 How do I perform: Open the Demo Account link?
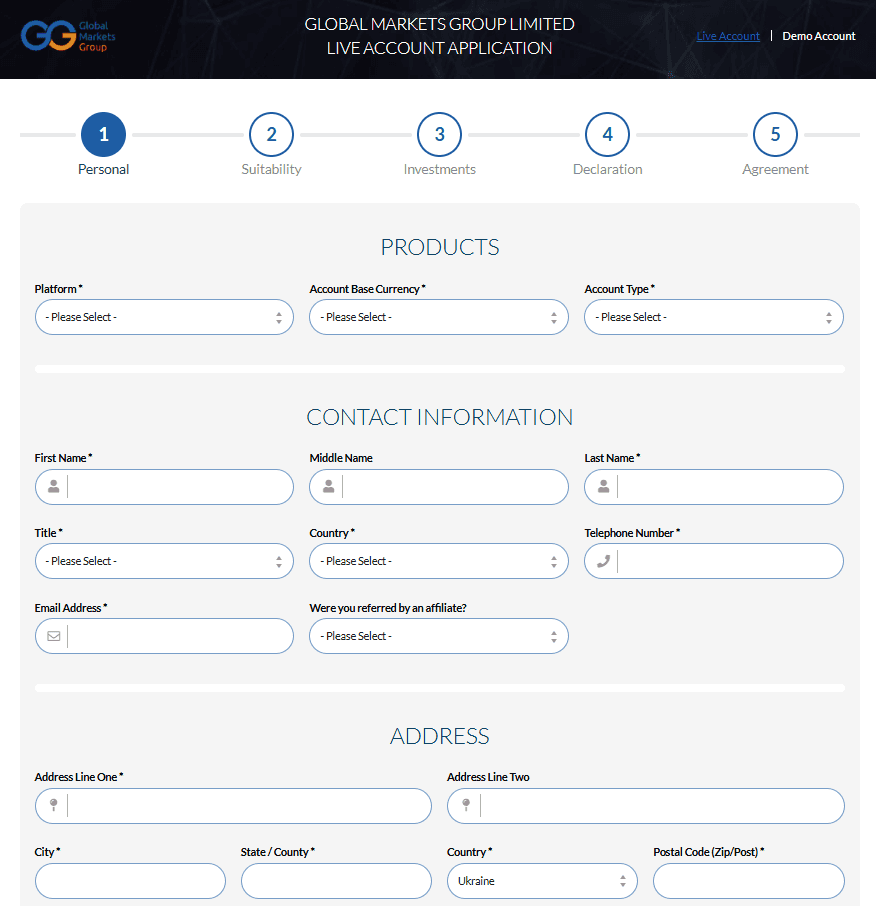coord(819,36)
